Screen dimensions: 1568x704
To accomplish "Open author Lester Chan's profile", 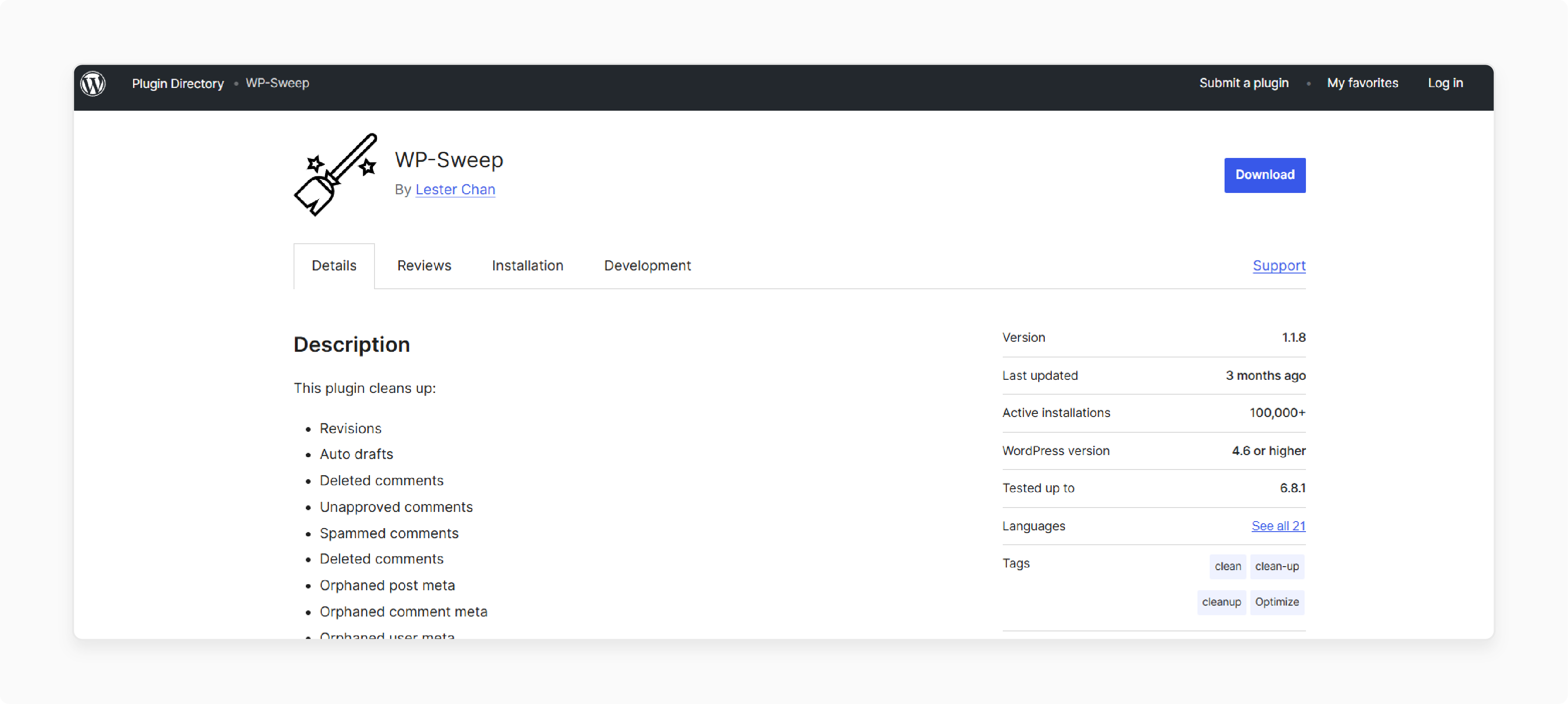I will click(x=455, y=189).
